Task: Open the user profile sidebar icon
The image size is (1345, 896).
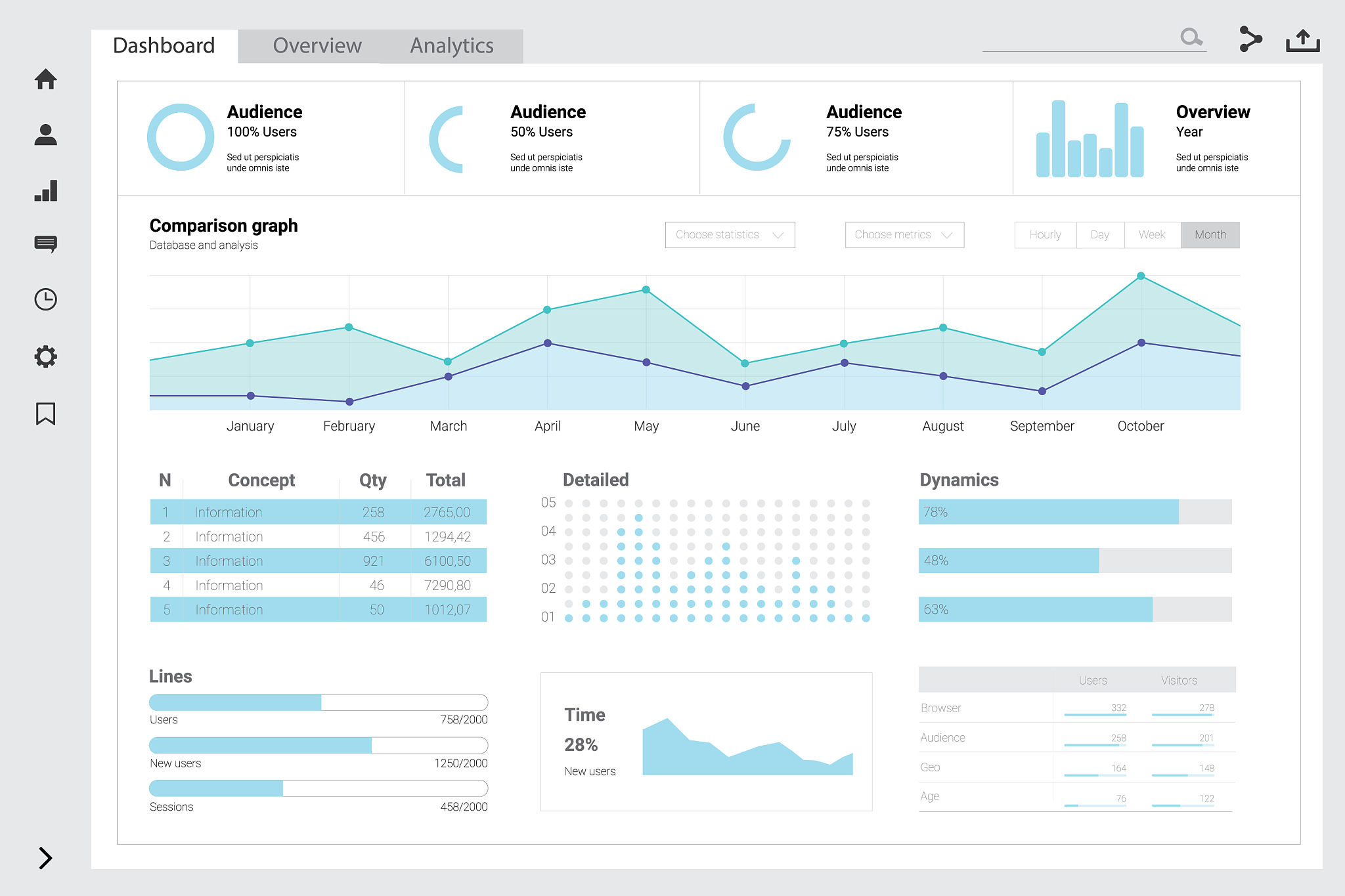Action: (45, 135)
